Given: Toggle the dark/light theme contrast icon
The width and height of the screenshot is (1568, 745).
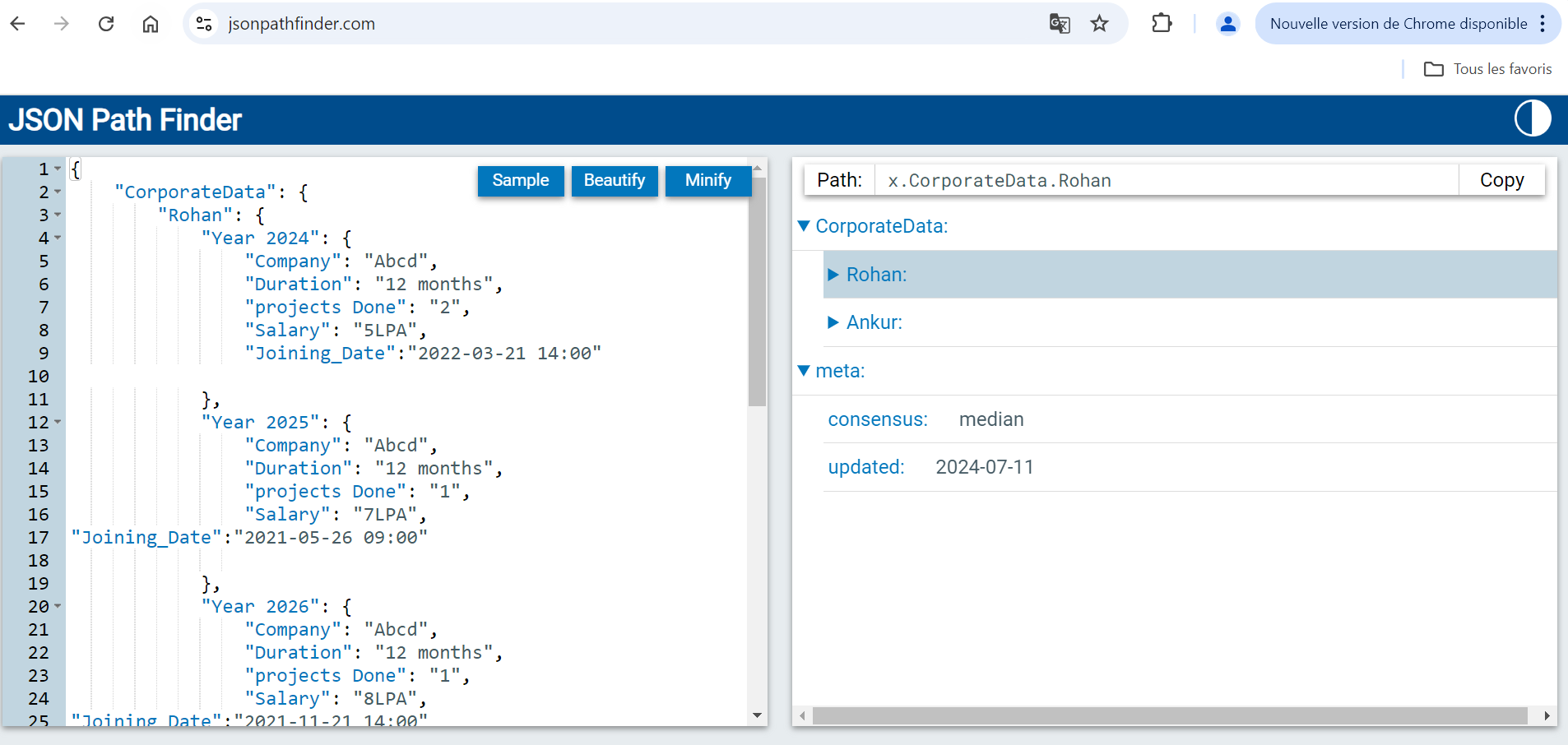Looking at the screenshot, I should click(1533, 118).
